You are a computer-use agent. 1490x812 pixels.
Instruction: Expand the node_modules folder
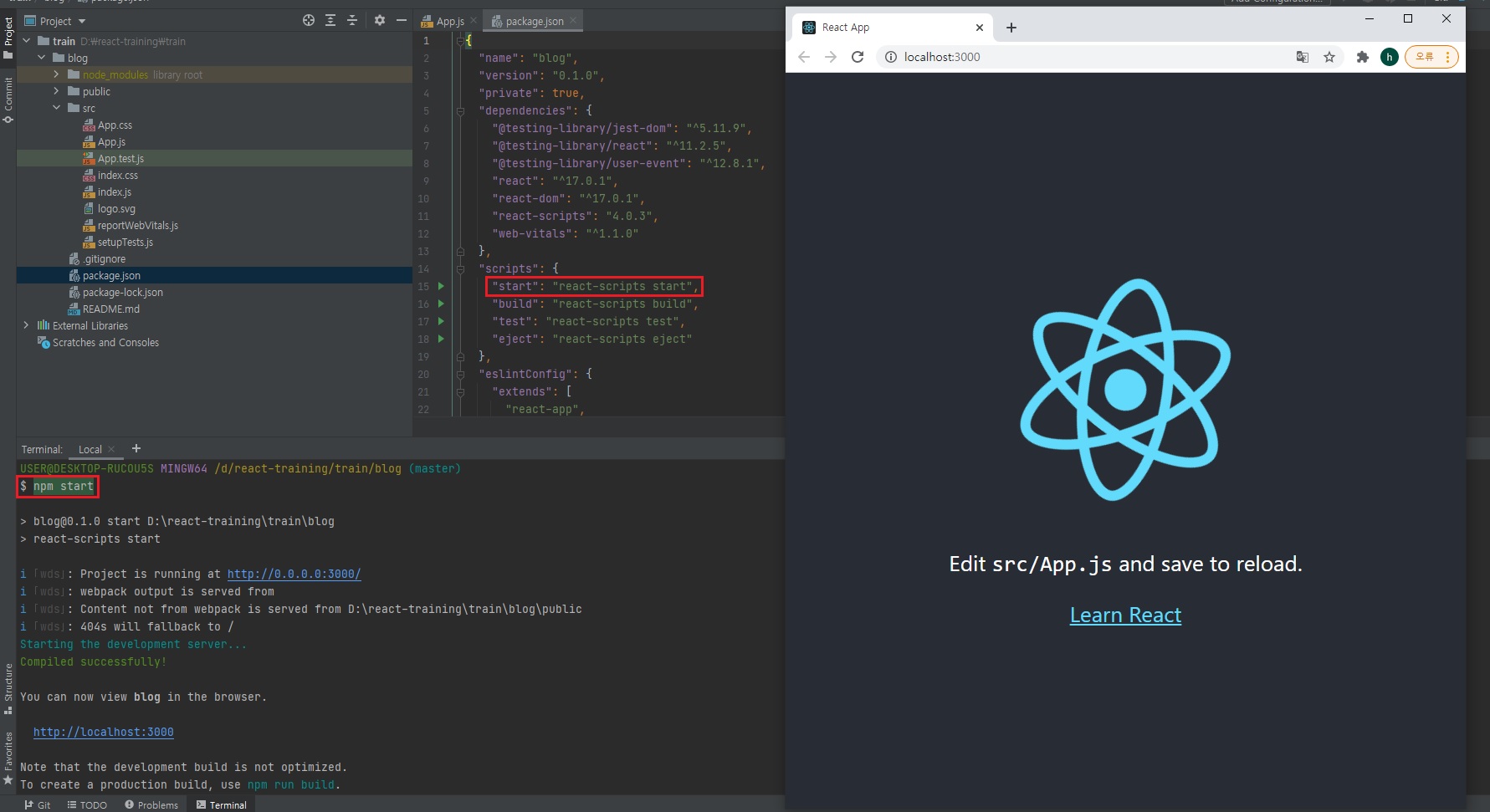[x=56, y=74]
